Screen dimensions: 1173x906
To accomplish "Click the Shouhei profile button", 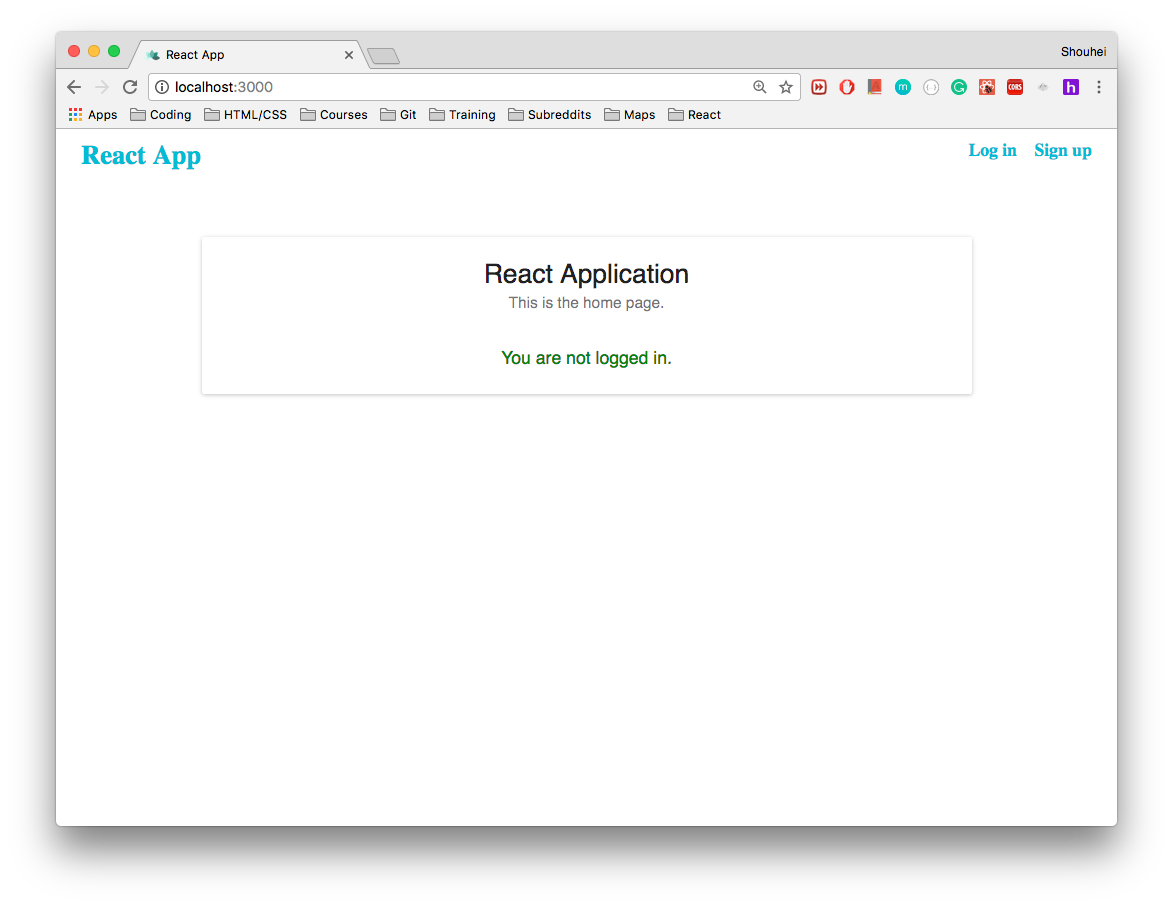I will (x=1082, y=52).
